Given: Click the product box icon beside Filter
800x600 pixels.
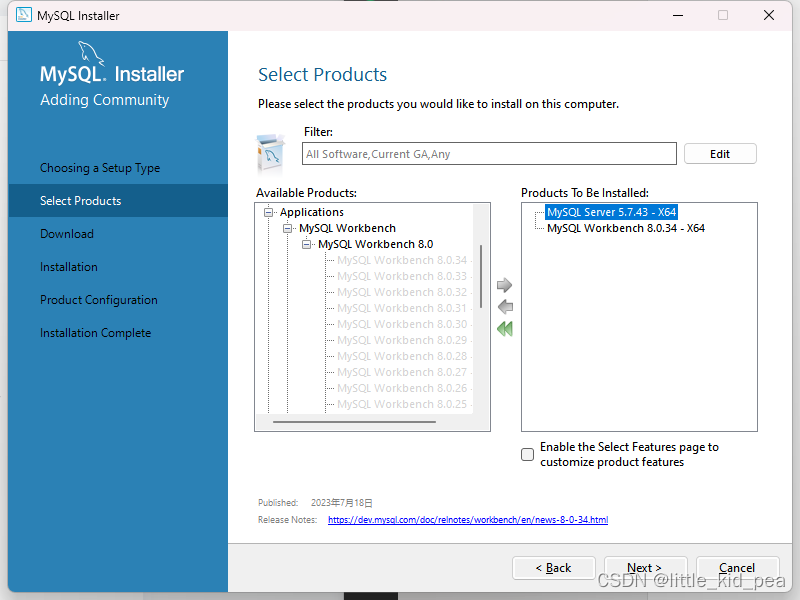Looking at the screenshot, I should pos(270,153).
